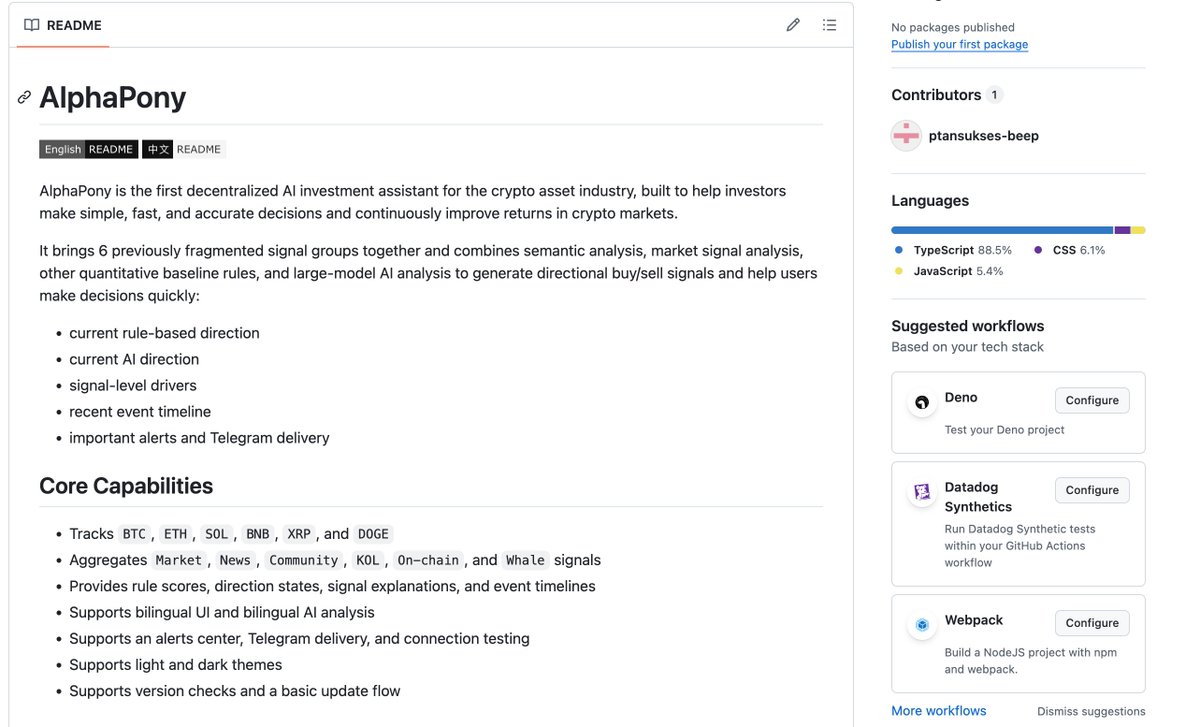
Task: Click the Contributors count badge 1
Action: coord(994,95)
